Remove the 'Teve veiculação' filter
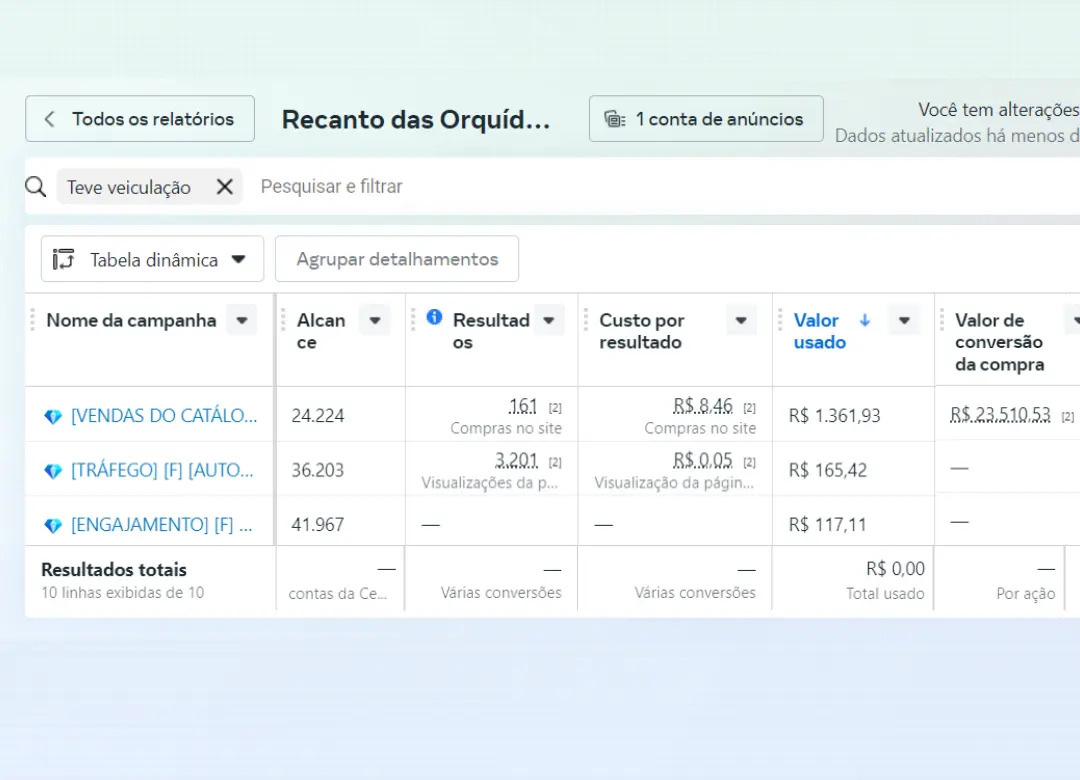Image resolution: width=1080 pixels, height=780 pixels. [x=224, y=187]
